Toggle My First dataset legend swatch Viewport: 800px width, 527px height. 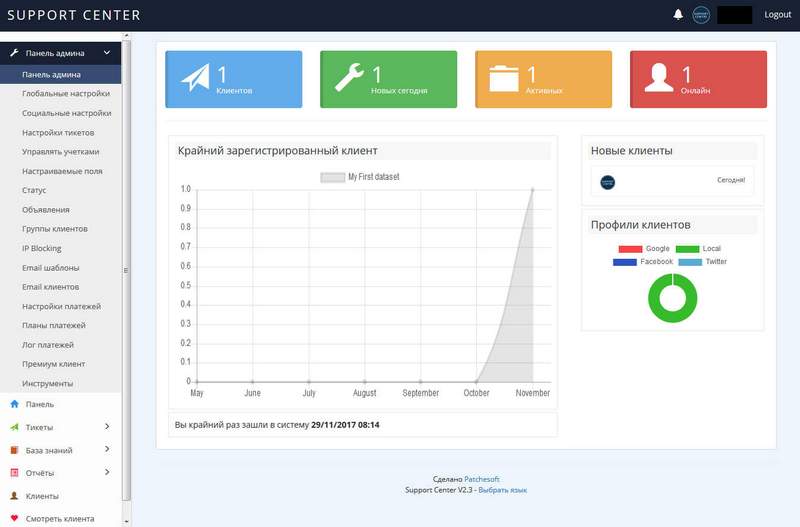(x=332, y=177)
